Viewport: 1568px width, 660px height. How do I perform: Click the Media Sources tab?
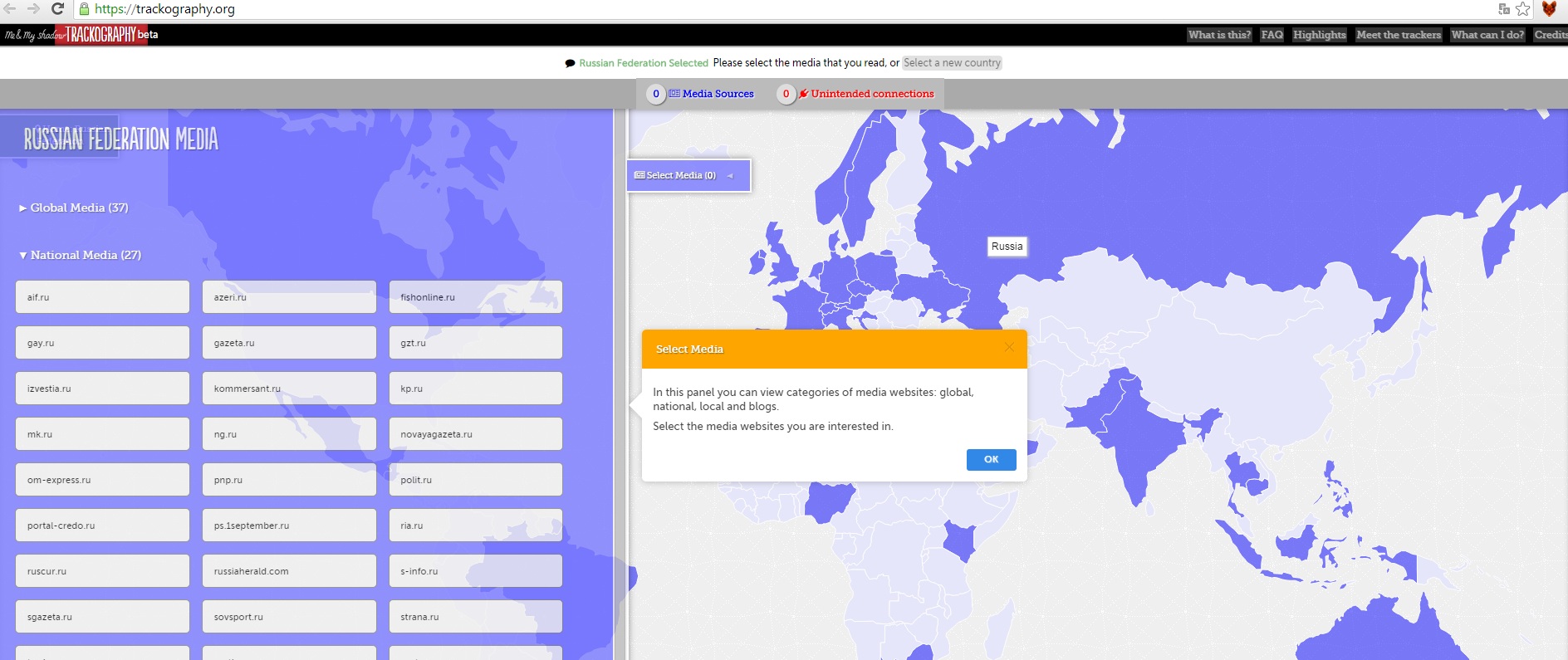pyautogui.click(x=712, y=94)
